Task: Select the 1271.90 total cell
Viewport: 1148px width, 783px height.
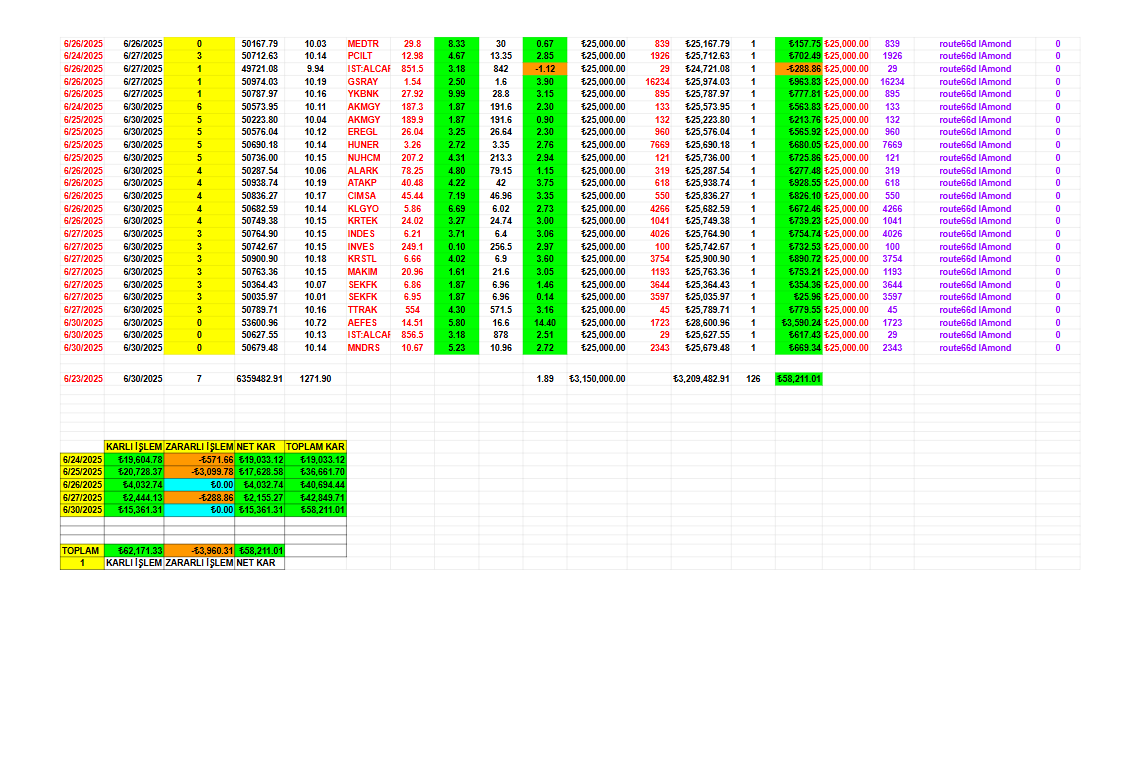Action: (316, 379)
